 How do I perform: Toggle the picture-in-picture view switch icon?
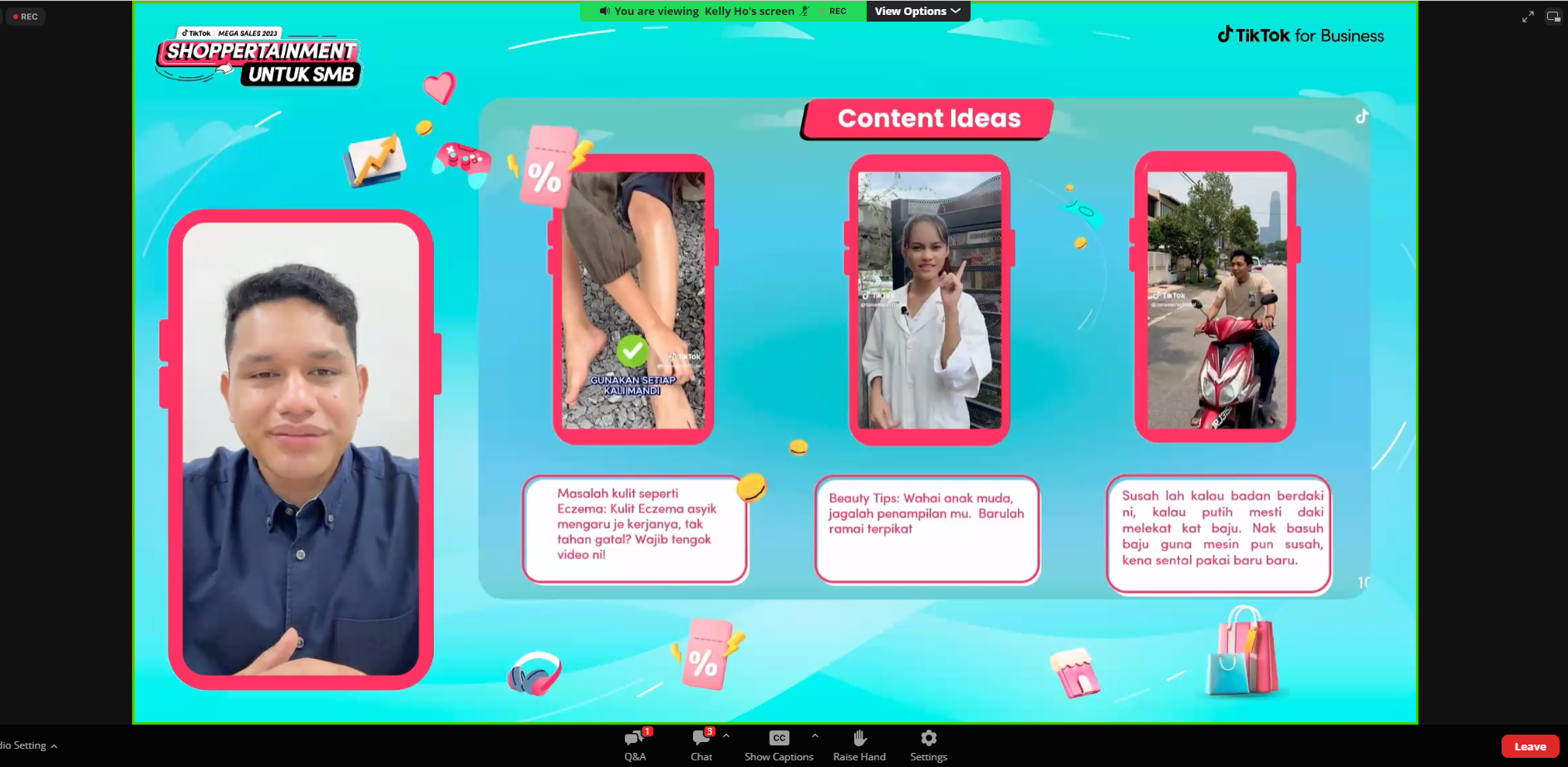[x=1553, y=17]
